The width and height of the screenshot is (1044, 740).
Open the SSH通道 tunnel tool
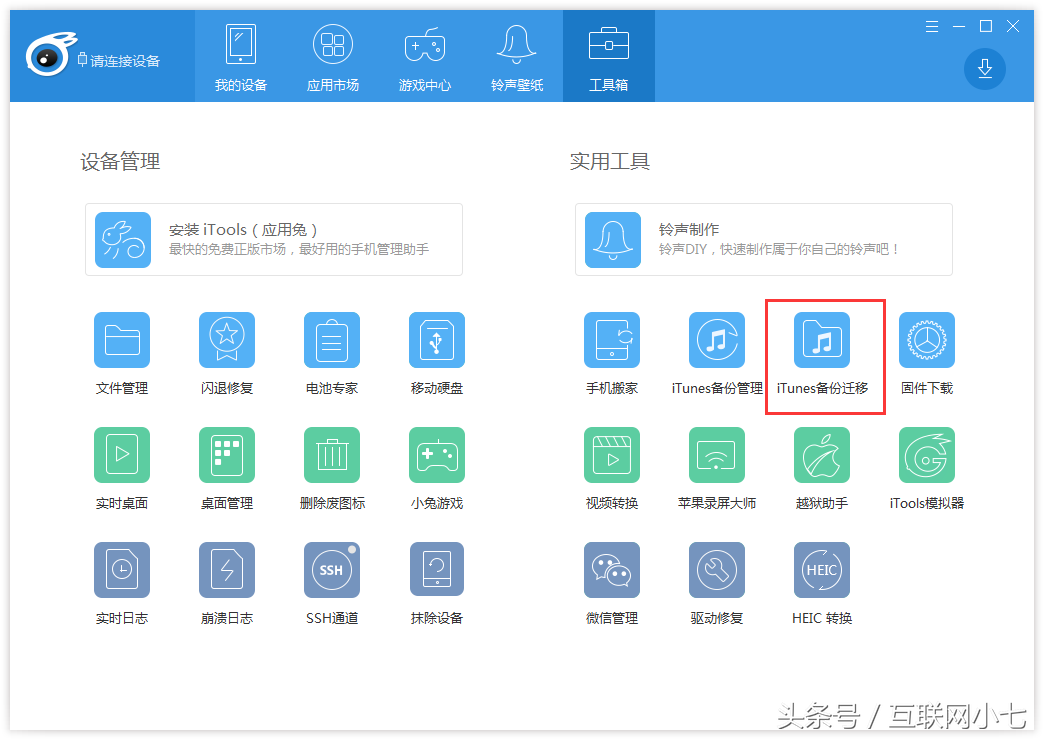pos(332,571)
